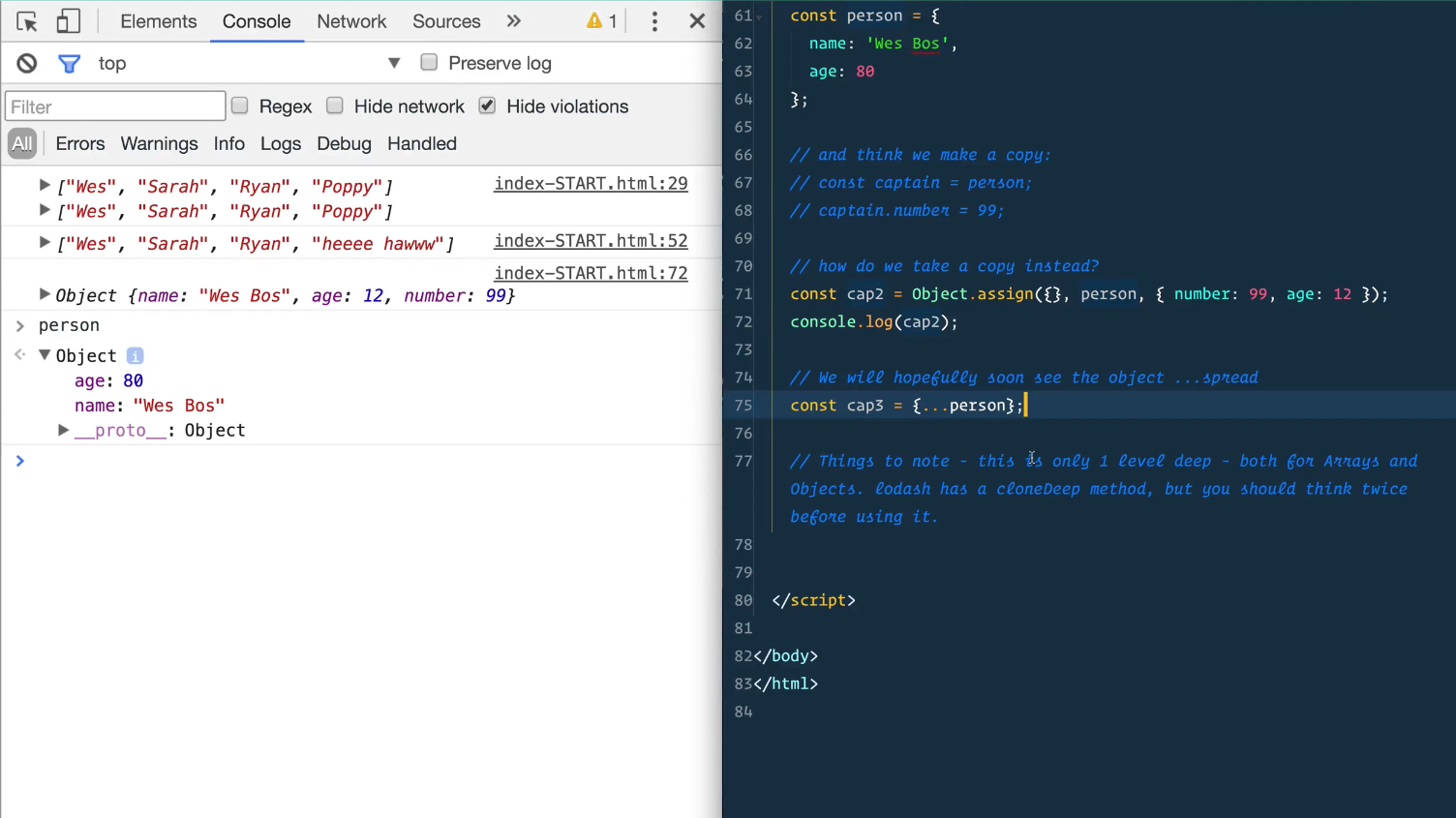Click the console.log(cap2) line in editor
This screenshot has width=1456, height=818.
(x=874, y=321)
